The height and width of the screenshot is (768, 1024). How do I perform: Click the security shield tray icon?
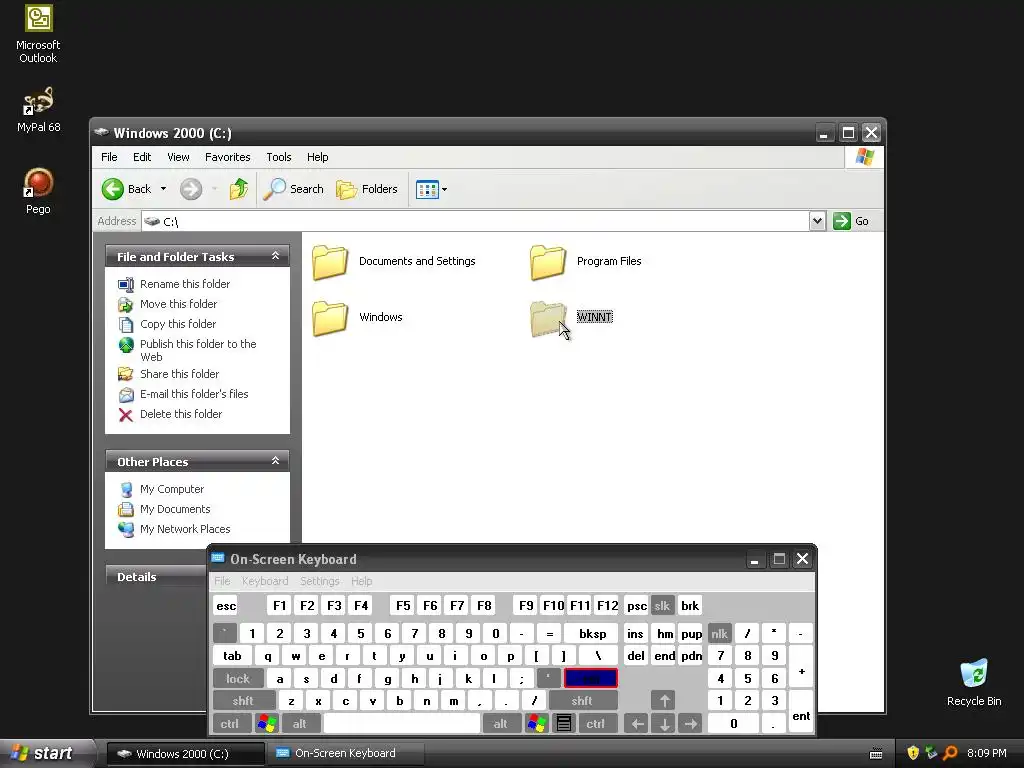point(913,753)
